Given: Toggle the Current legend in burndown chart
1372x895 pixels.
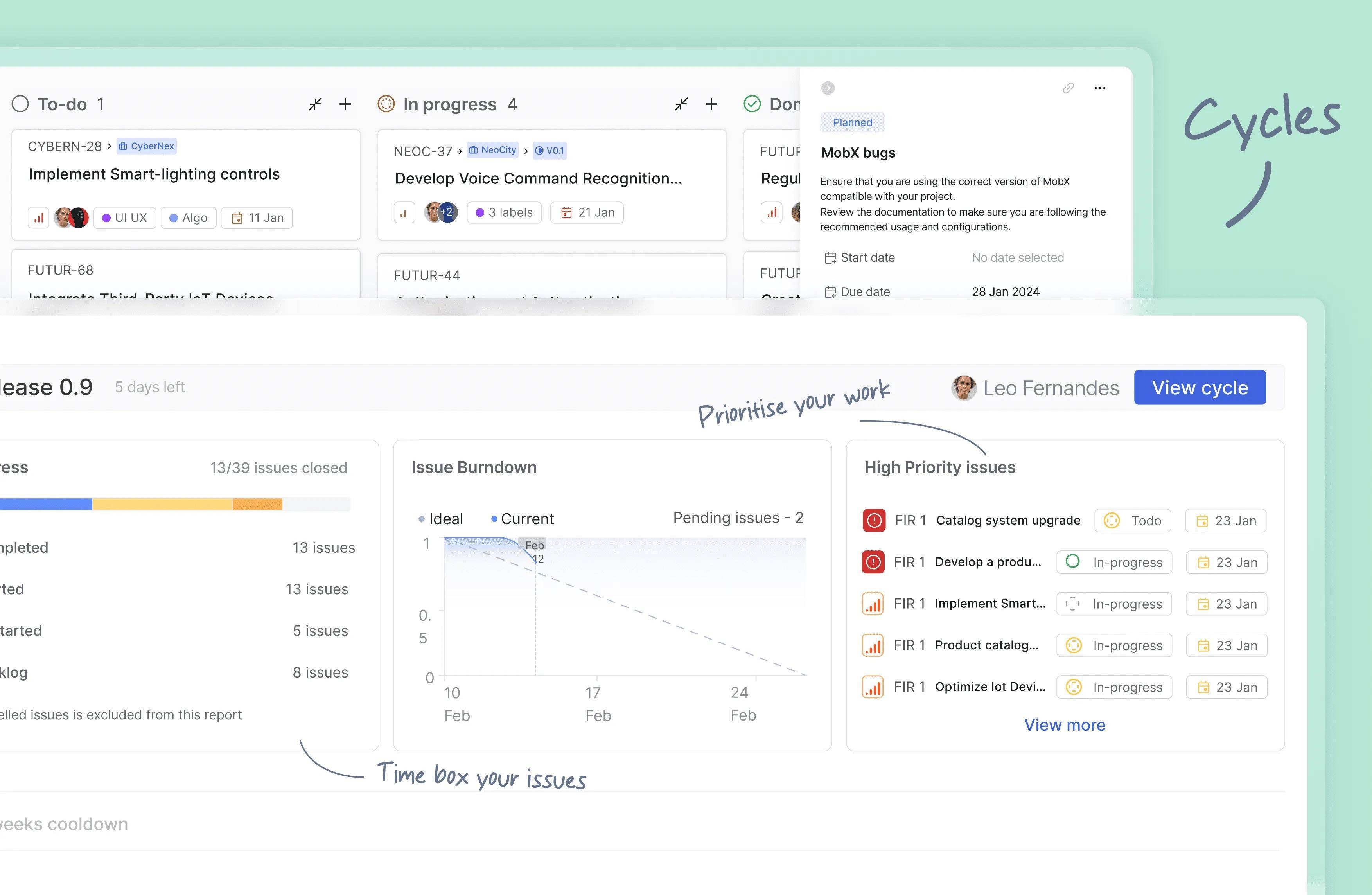Looking at the screenshot, I should 522,519.
